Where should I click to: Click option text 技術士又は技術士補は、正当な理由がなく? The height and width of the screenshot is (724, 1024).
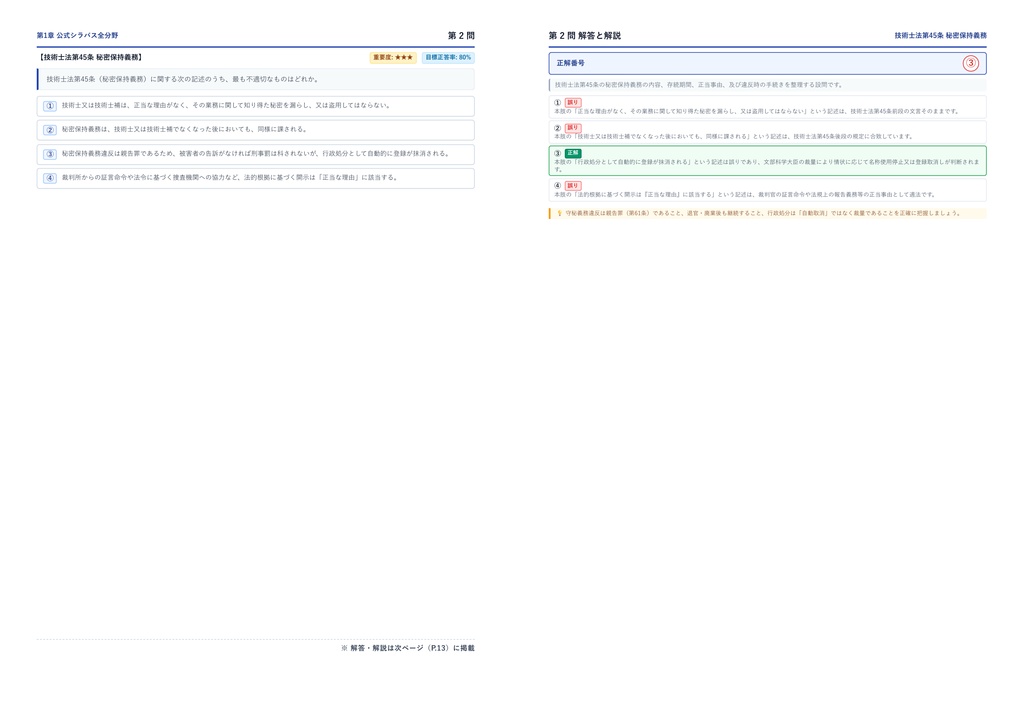pyautogui.click(x=227, y=105)
